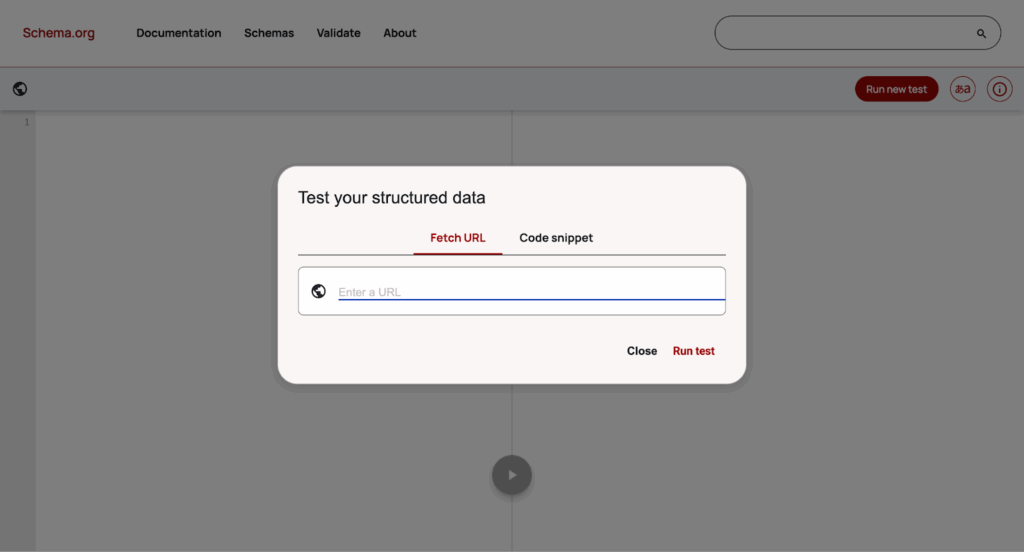This screenshot has width=1024, height=552.
Task: Switch to the Code snippet tab
Action: point(556,238)
